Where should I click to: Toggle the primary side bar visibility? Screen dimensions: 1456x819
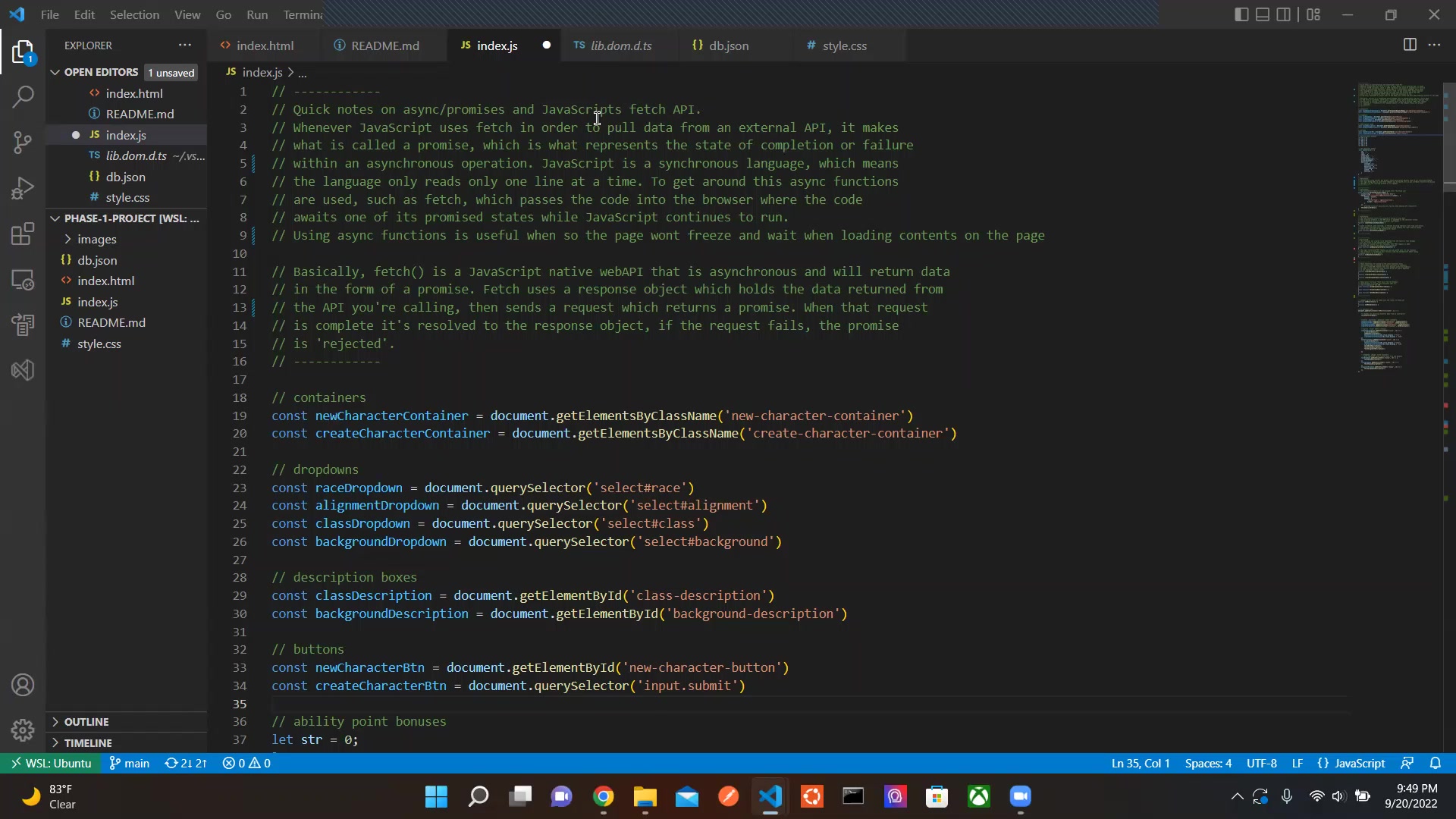(x=1241, y=14)
